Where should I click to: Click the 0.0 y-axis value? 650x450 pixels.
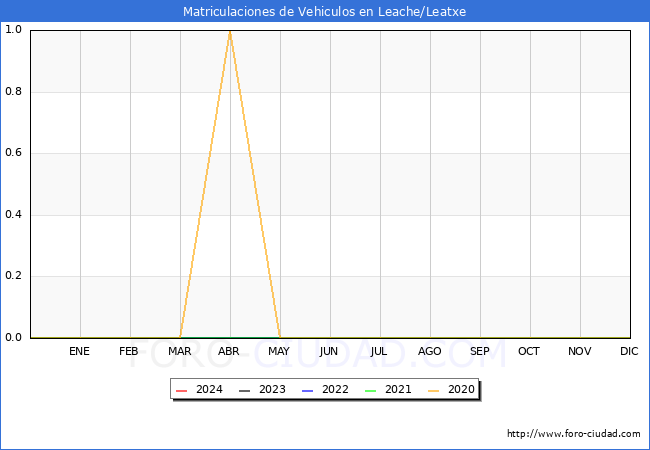click(x=13, y=337)
